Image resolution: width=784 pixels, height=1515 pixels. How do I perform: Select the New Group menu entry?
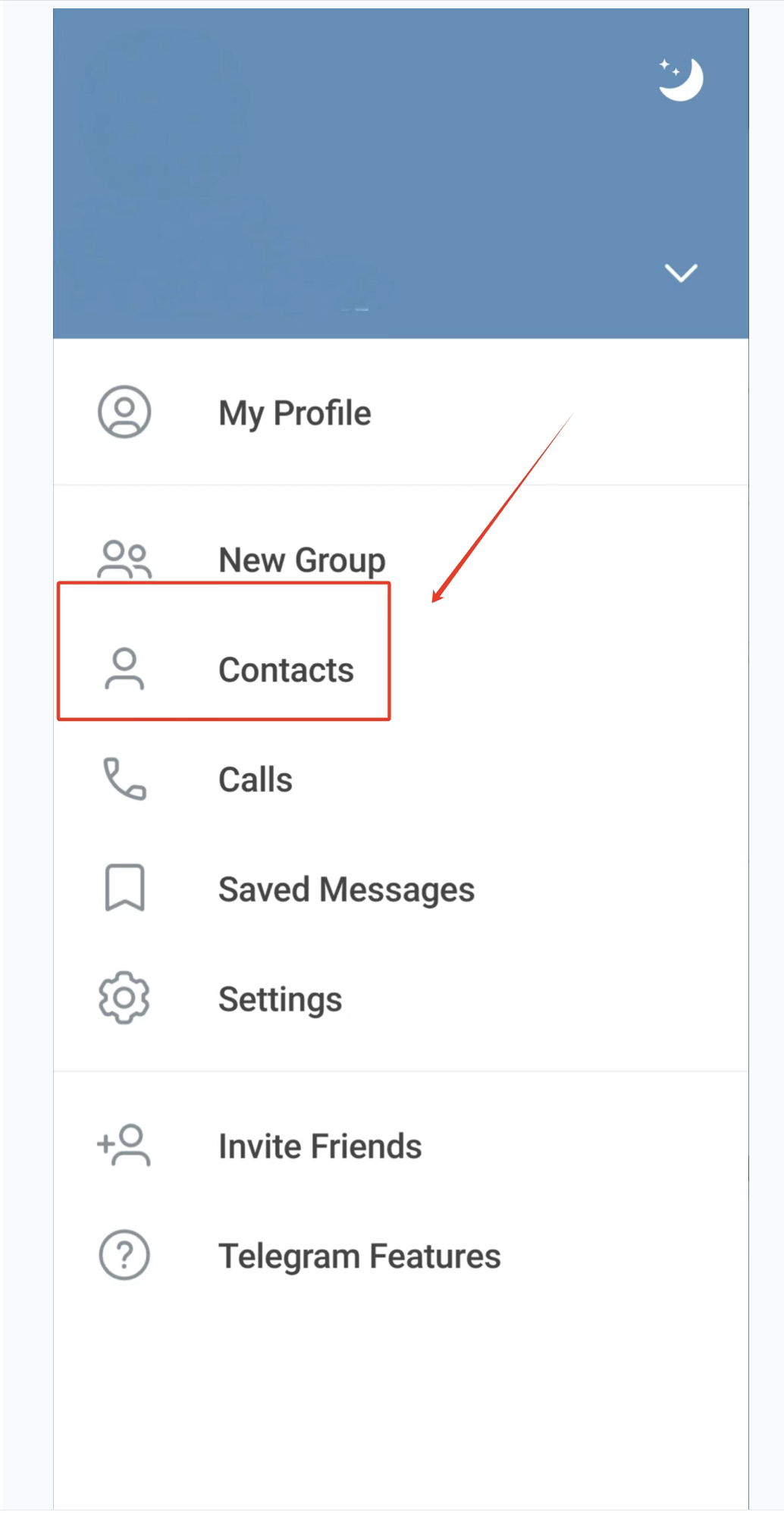302,560
